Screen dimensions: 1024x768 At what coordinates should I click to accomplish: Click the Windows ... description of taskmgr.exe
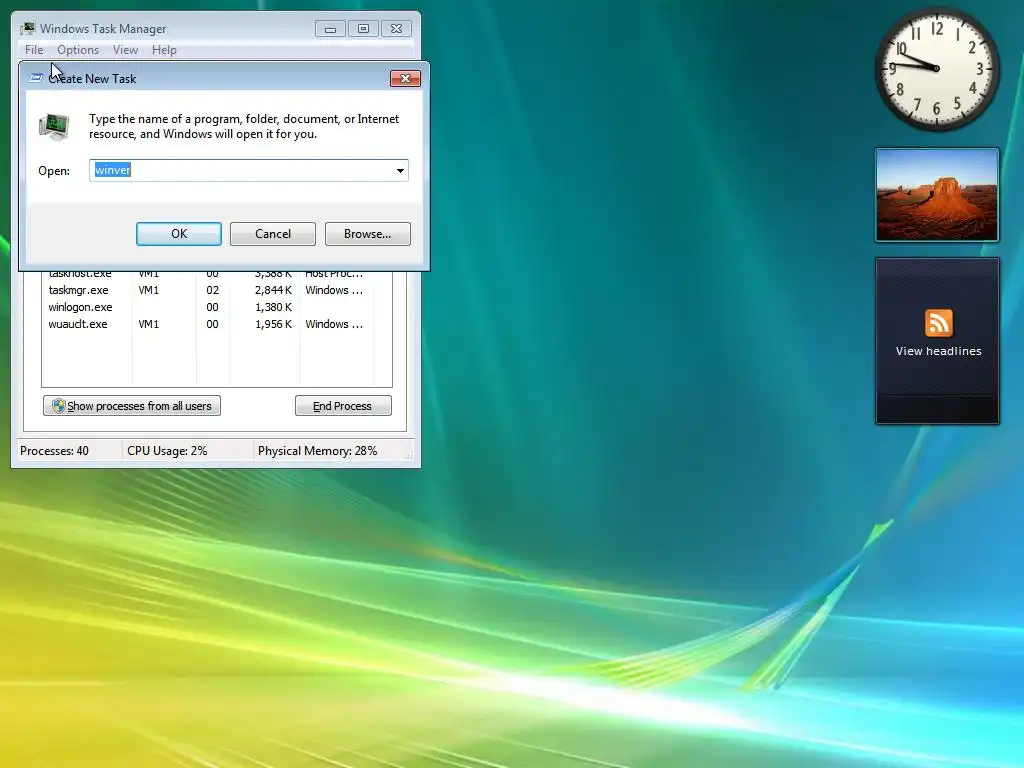[334, 290]
